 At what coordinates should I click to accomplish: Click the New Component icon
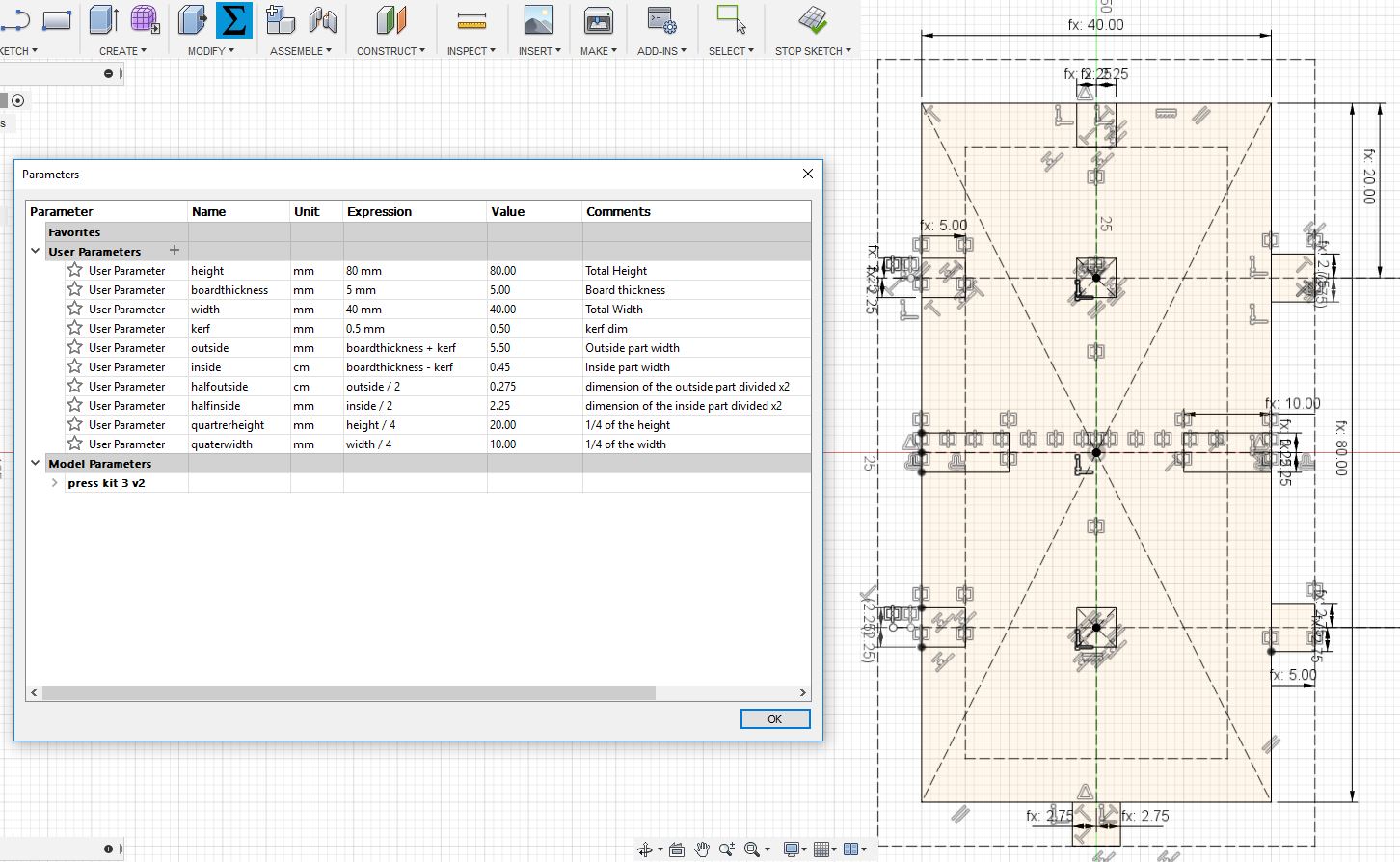pos(281,19)
